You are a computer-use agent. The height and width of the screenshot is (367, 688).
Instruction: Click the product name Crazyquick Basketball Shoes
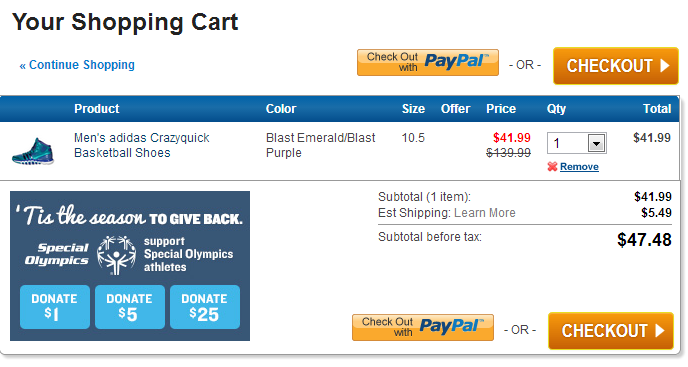tap(141, 145)
